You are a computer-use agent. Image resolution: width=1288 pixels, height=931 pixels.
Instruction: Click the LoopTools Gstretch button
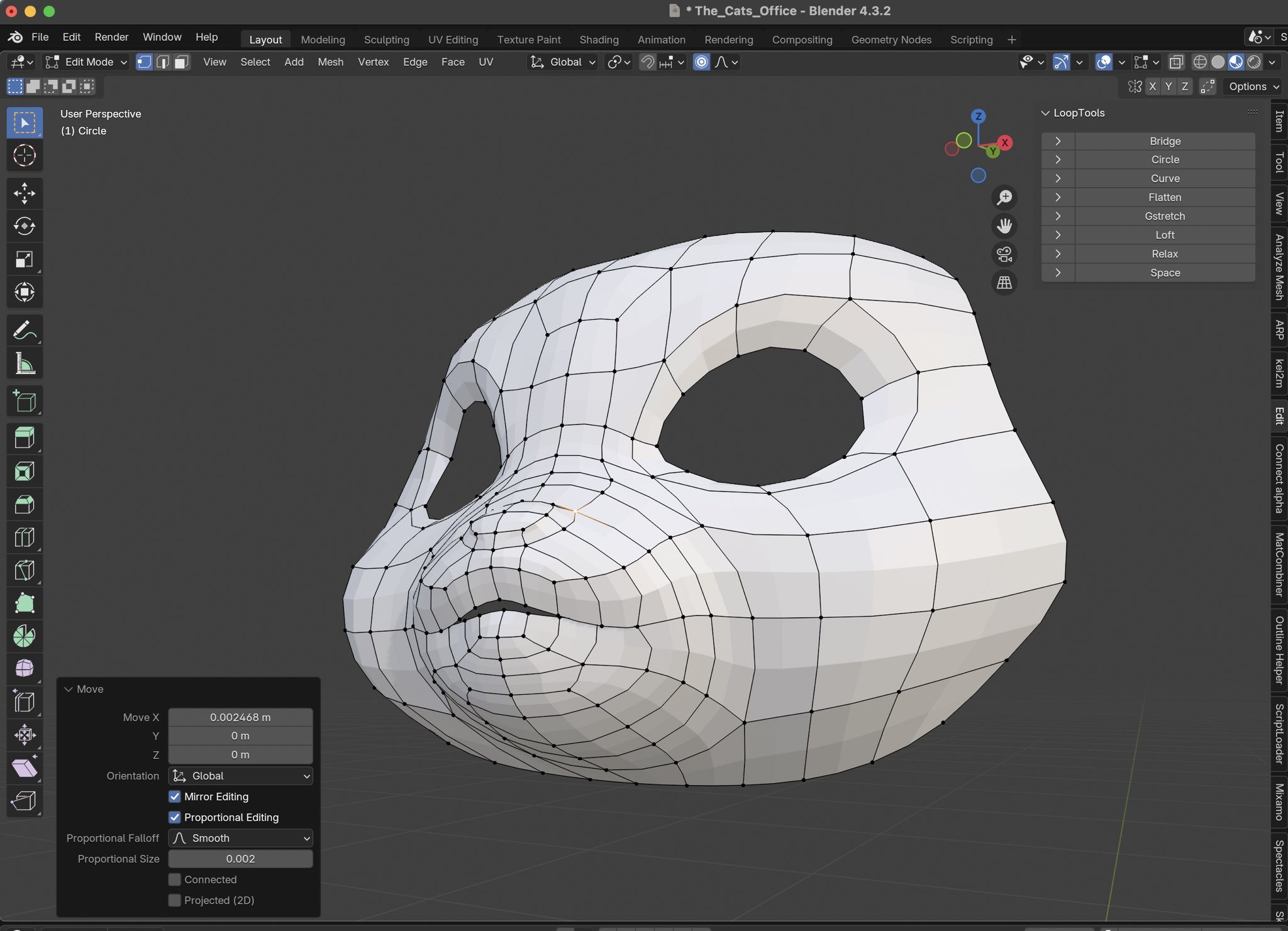coord(1165,216)
